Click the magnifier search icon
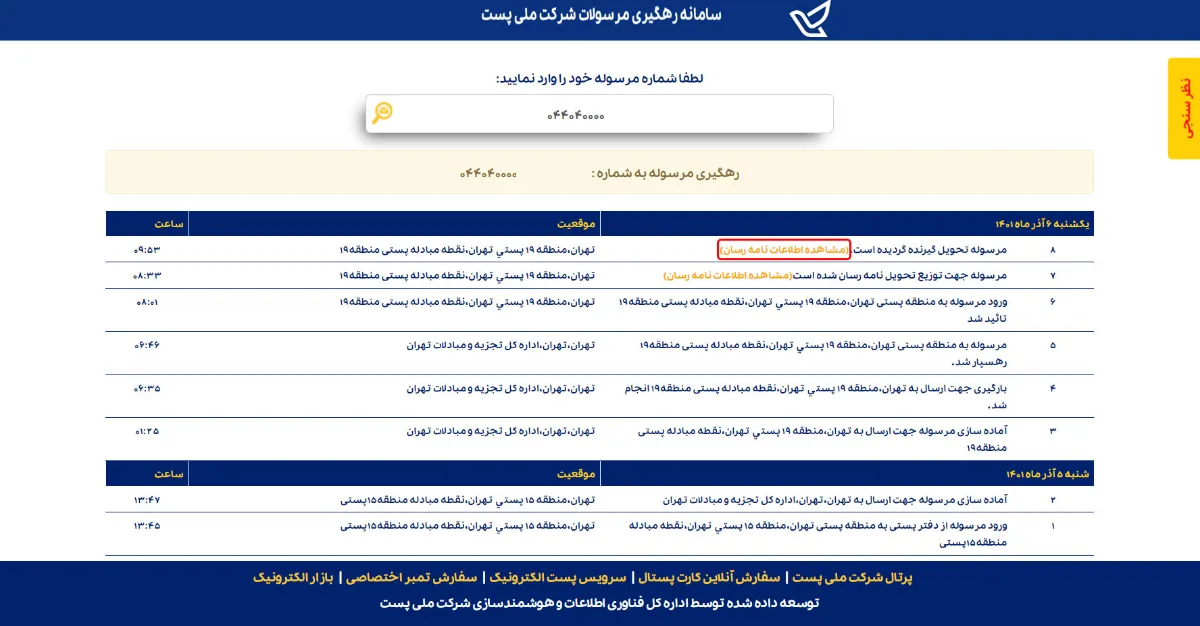The height and width of the screenshot is (626, 1200). click(382, 113)
